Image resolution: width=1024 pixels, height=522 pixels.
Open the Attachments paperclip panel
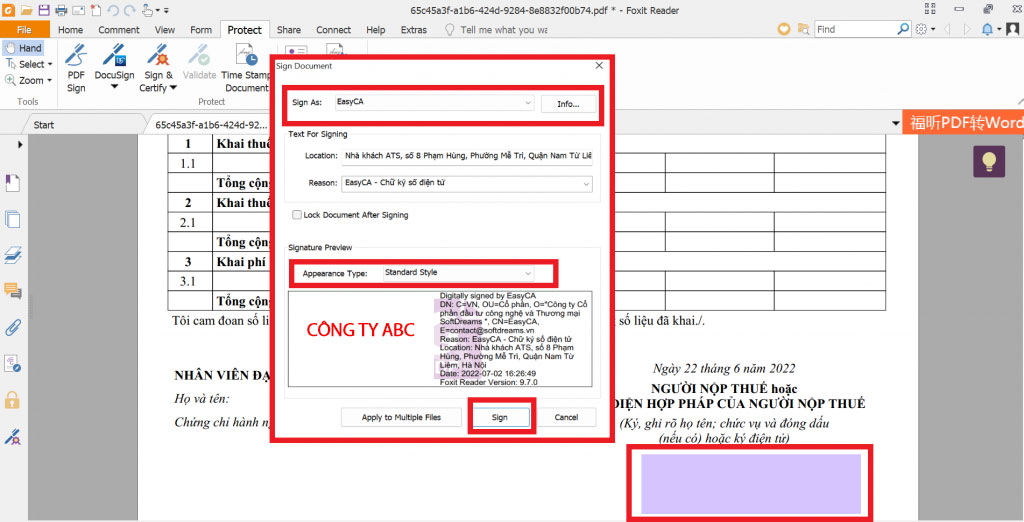tap(12, 327)
